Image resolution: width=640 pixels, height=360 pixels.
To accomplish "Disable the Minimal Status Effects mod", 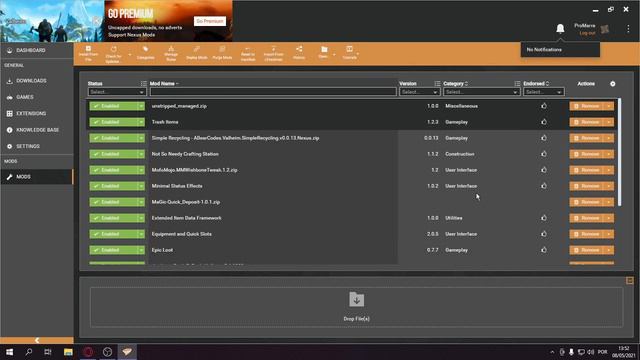I will tap(113, 186).
